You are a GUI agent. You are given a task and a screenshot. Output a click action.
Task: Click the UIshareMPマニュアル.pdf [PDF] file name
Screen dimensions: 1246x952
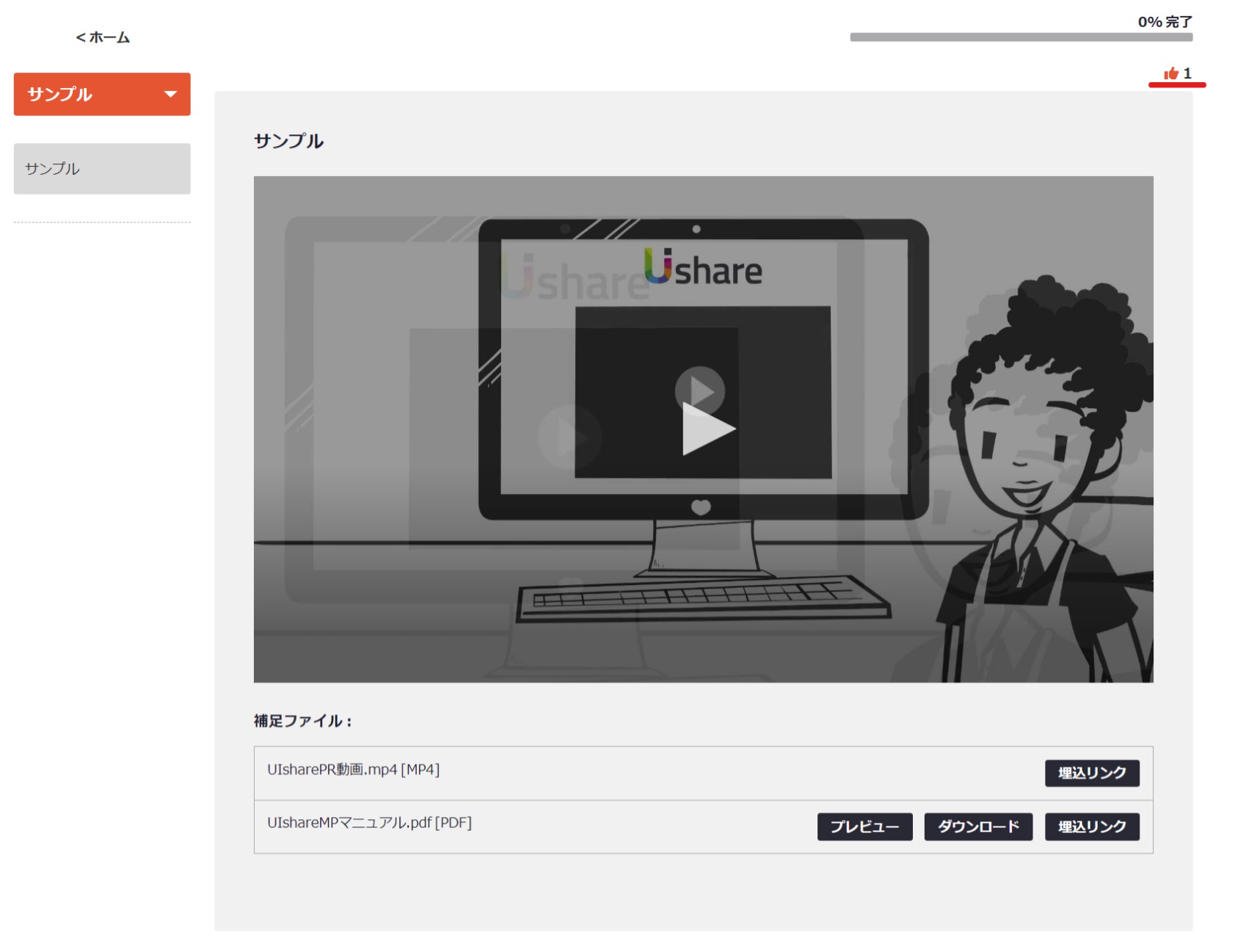pyautogui.click(x=369, y=823)
